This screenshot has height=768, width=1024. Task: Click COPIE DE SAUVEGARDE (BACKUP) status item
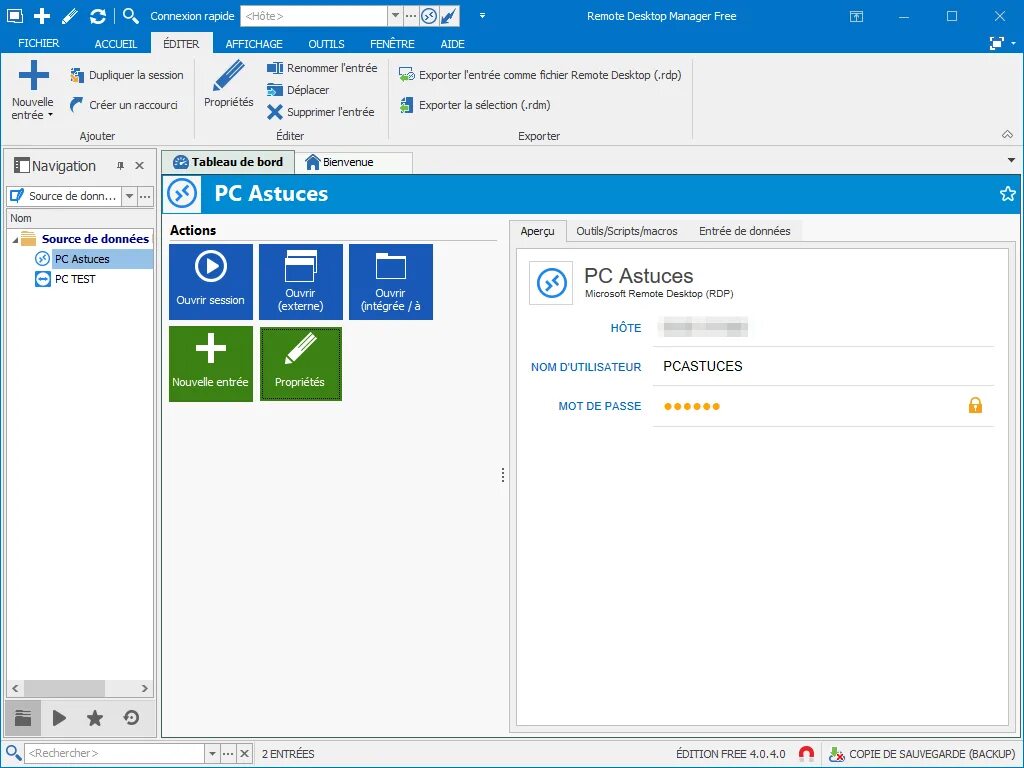point(922,754)
